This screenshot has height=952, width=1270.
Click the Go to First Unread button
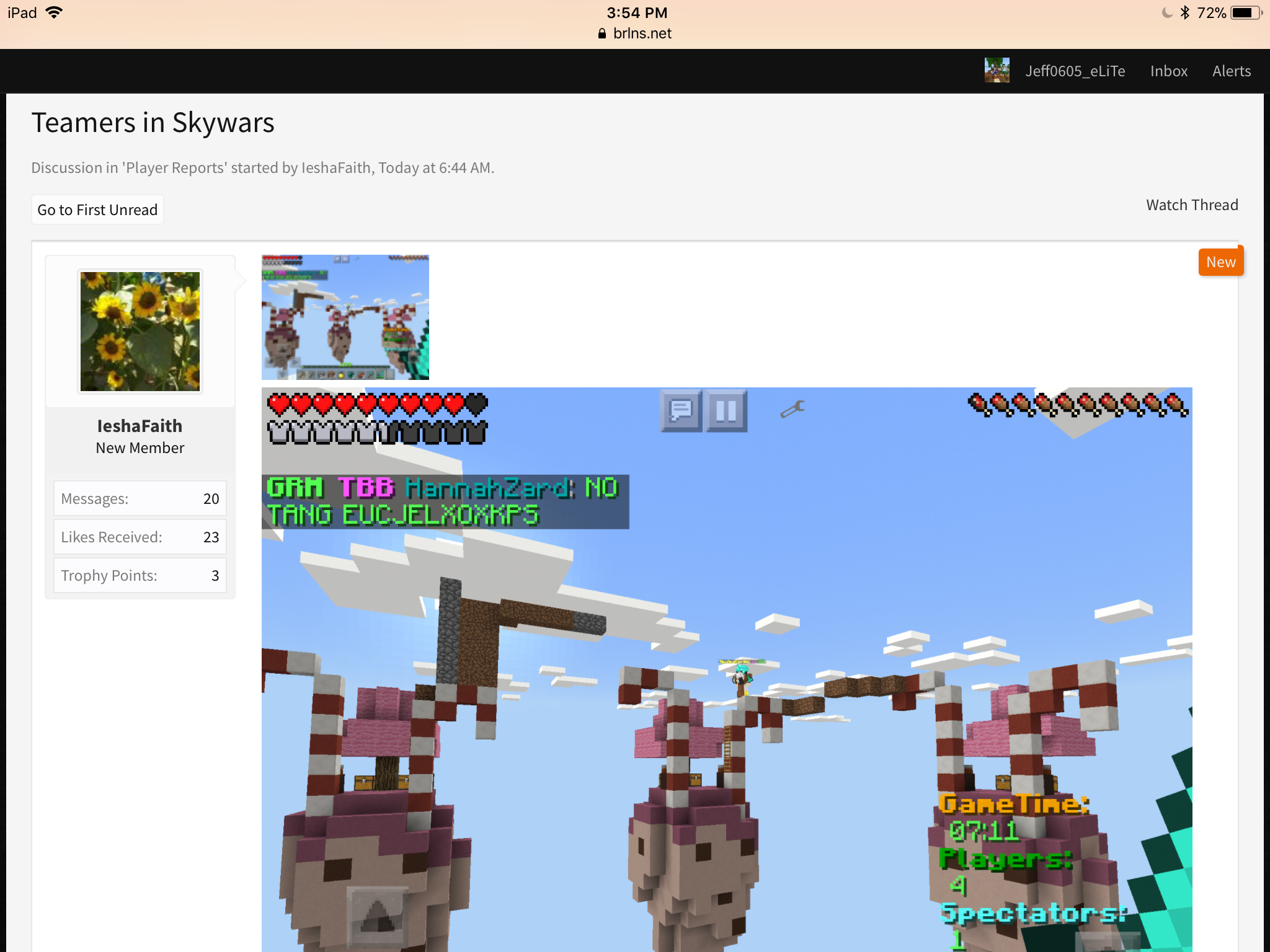(97, 209)
